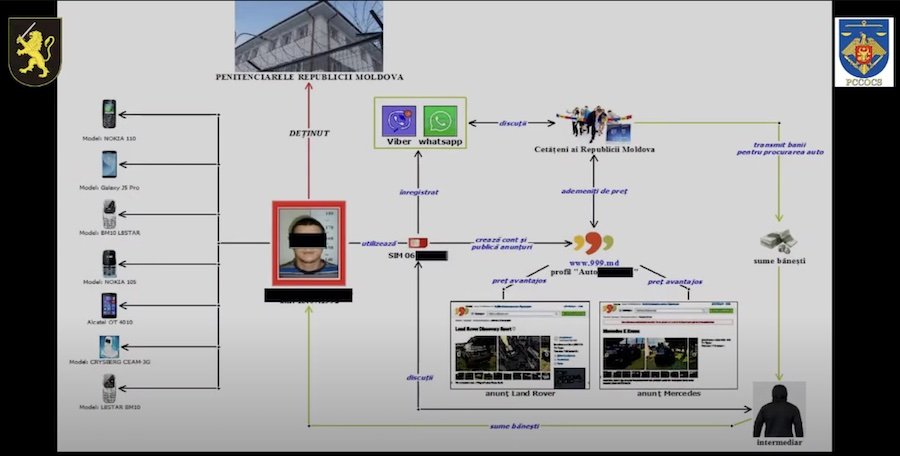Click the penitentiary building photo
The image size is (900, 456).
(x=308, y=35)
